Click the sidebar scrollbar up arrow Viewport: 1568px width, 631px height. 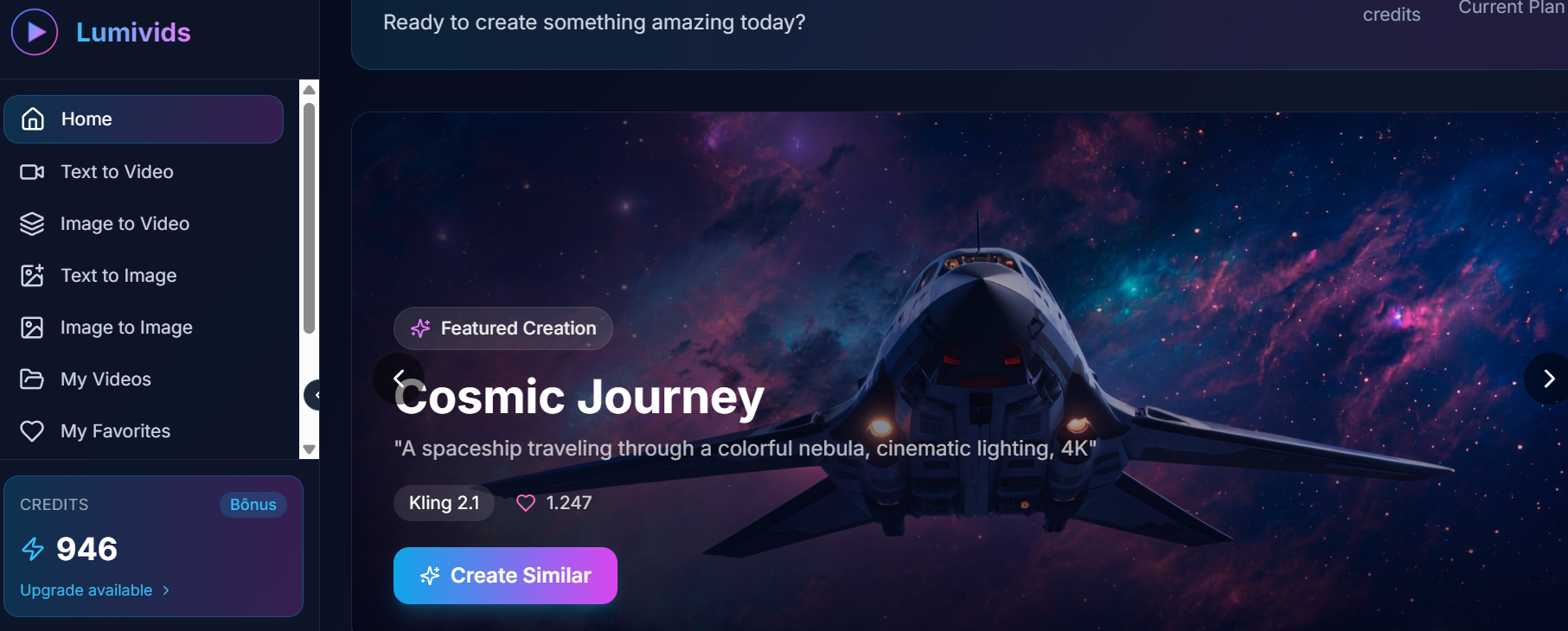click(309, 90)
